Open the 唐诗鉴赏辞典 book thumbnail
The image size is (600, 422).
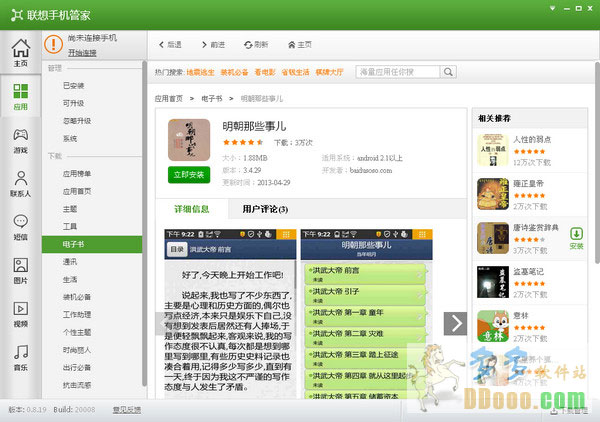[493, 238]
